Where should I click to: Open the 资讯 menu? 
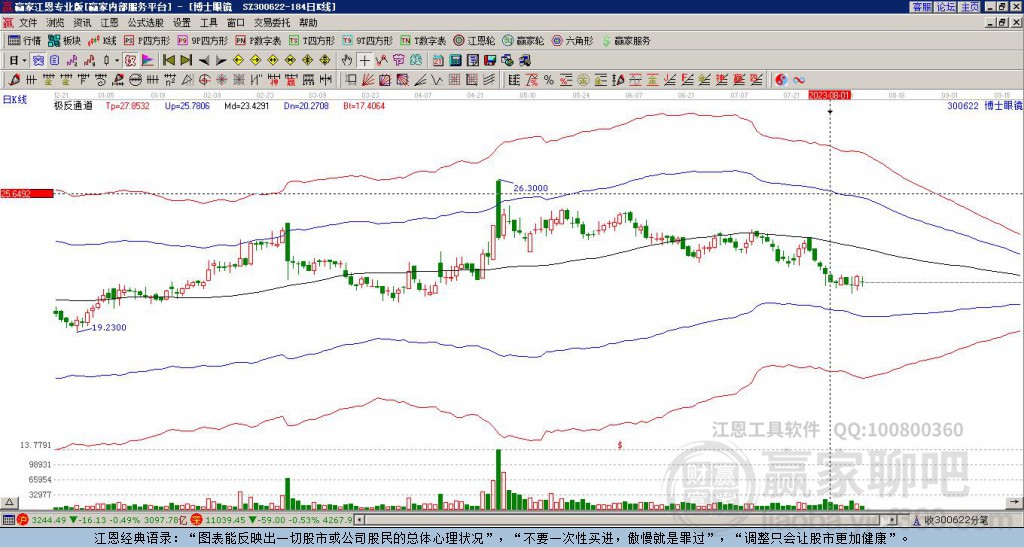point(82,23)
